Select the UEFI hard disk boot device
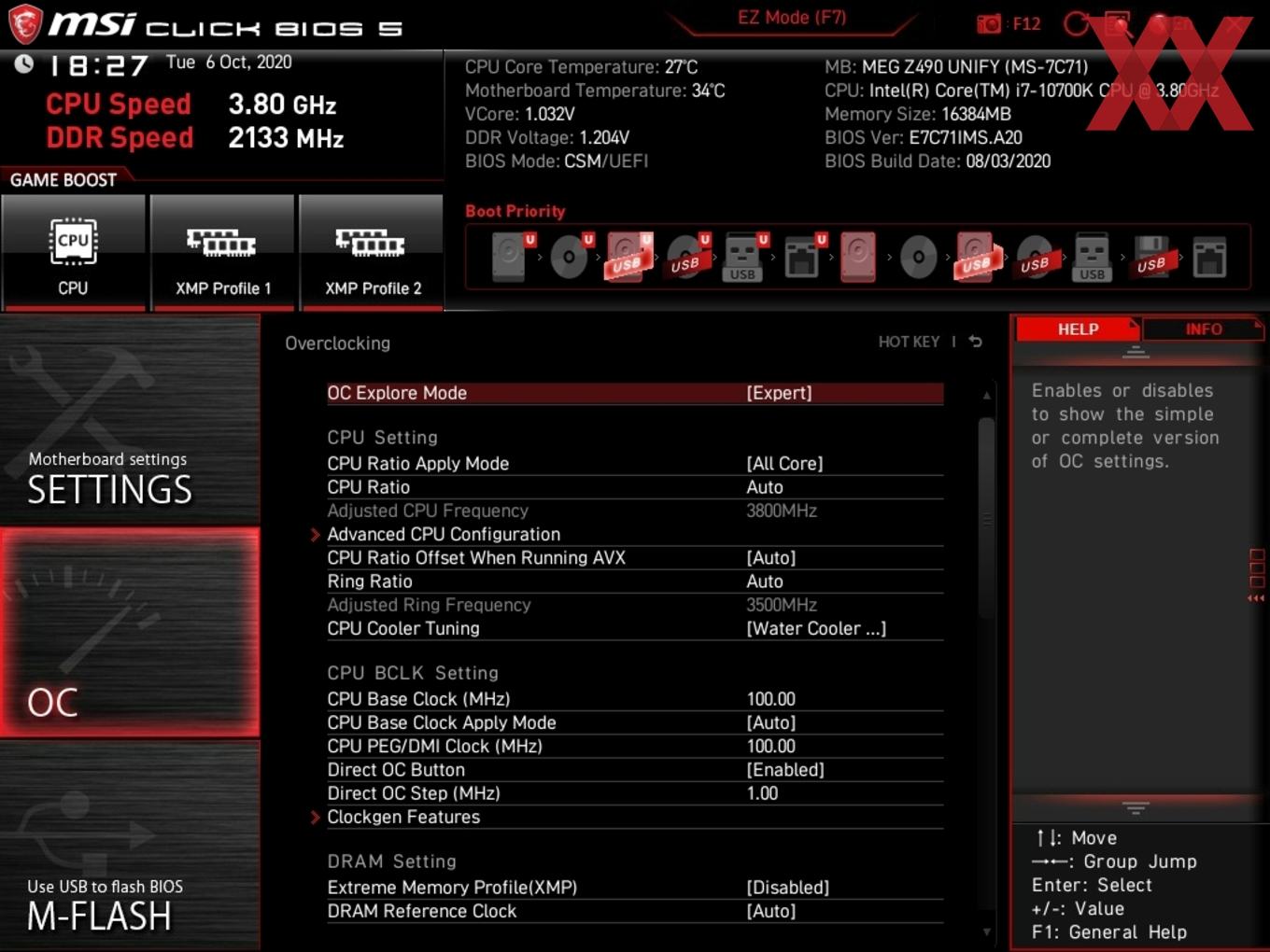This screenshot has width=1270, height=952. (512, 257)
